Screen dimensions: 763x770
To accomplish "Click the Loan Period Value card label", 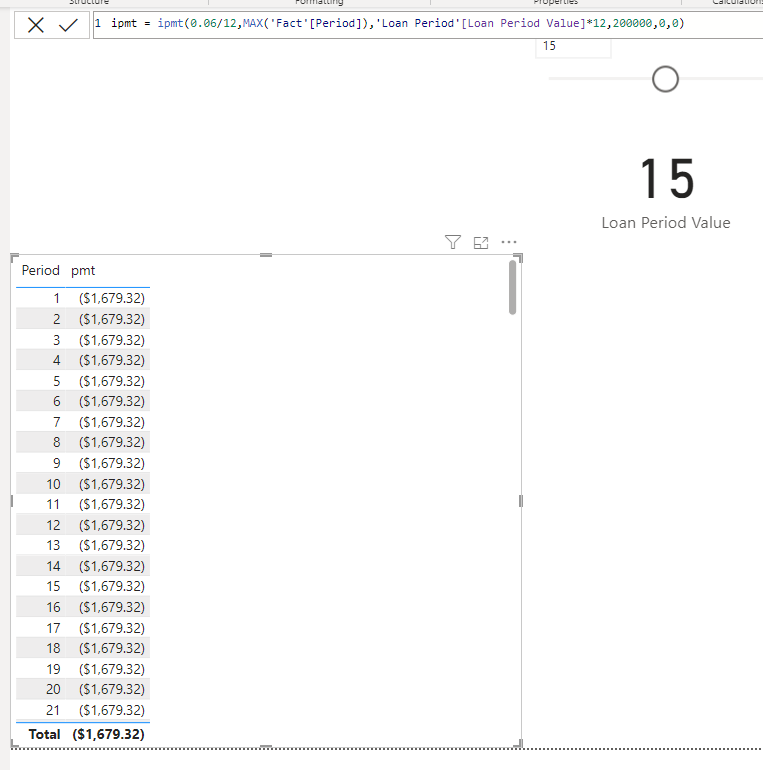I will [666, 223].
